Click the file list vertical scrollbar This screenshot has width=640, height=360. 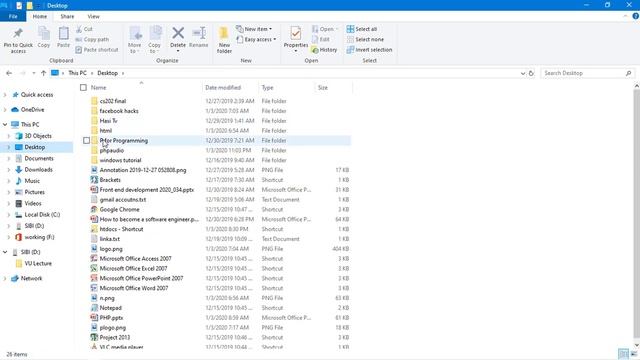tap(636, 214)
